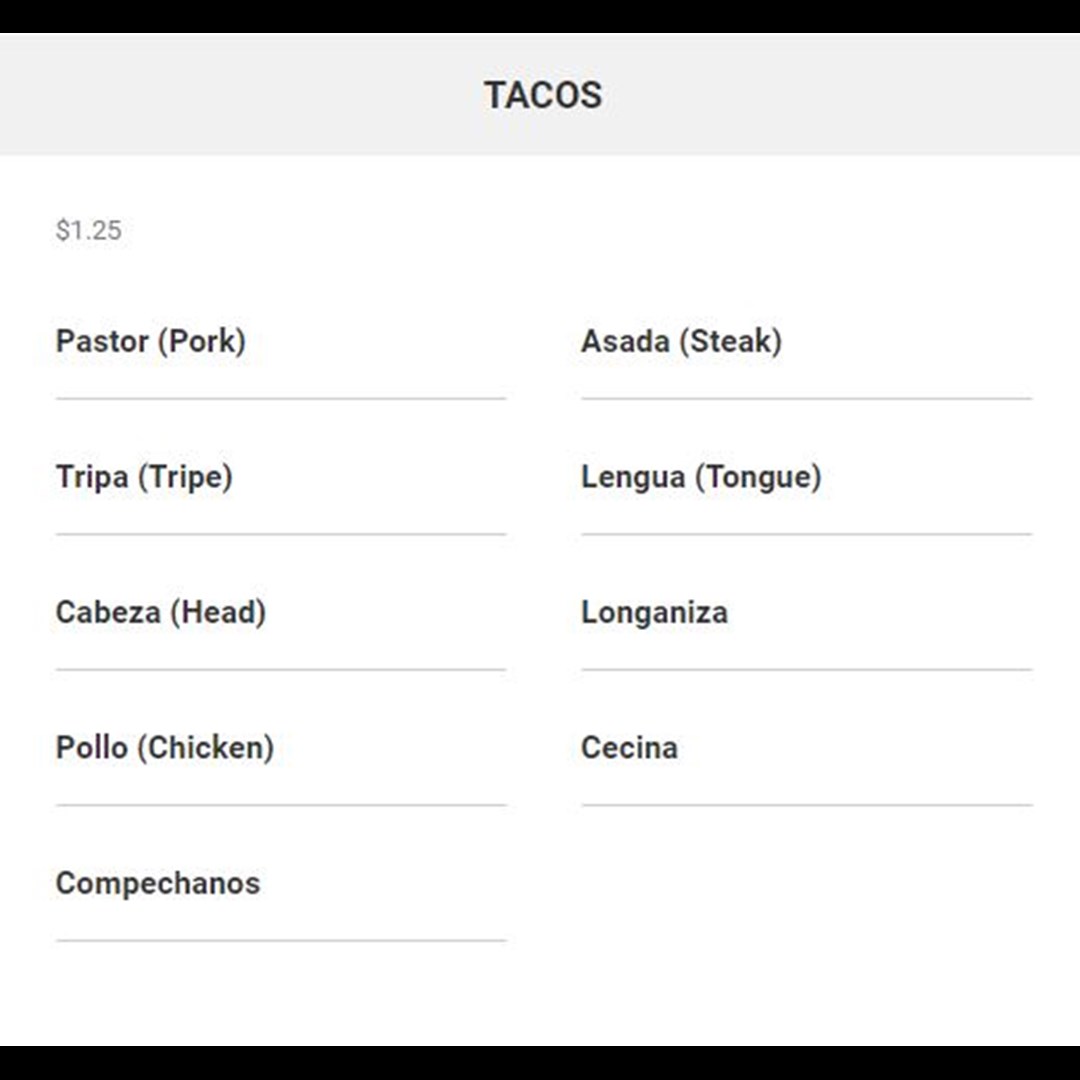Click the divider line under Pastor (Pork)

click(x=281, y=398)
